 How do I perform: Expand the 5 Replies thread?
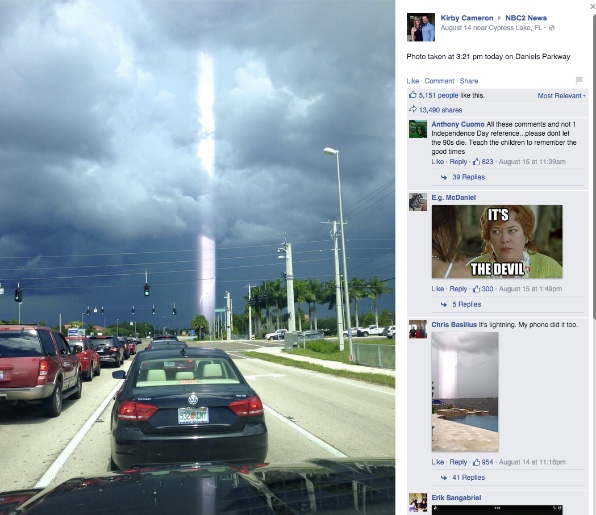tap(467, 304)
